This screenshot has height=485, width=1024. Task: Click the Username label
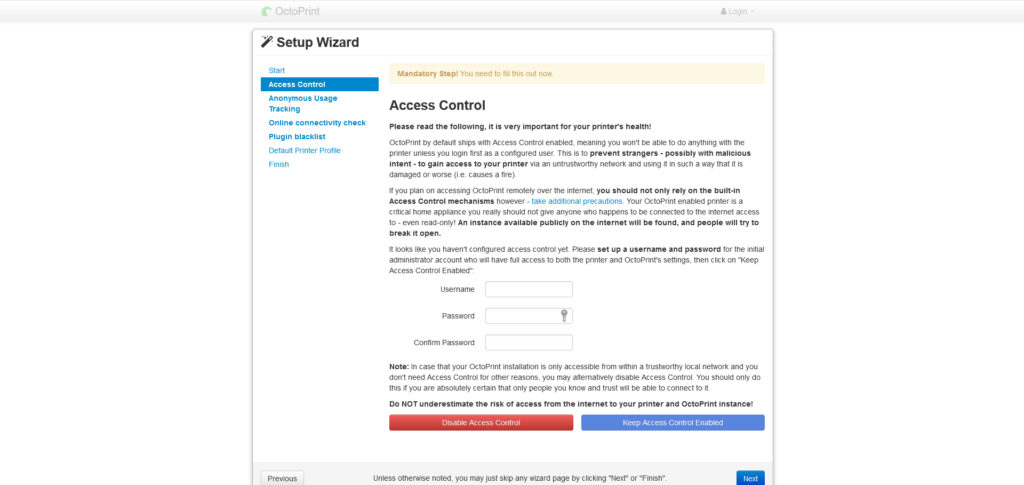[457, 289]
